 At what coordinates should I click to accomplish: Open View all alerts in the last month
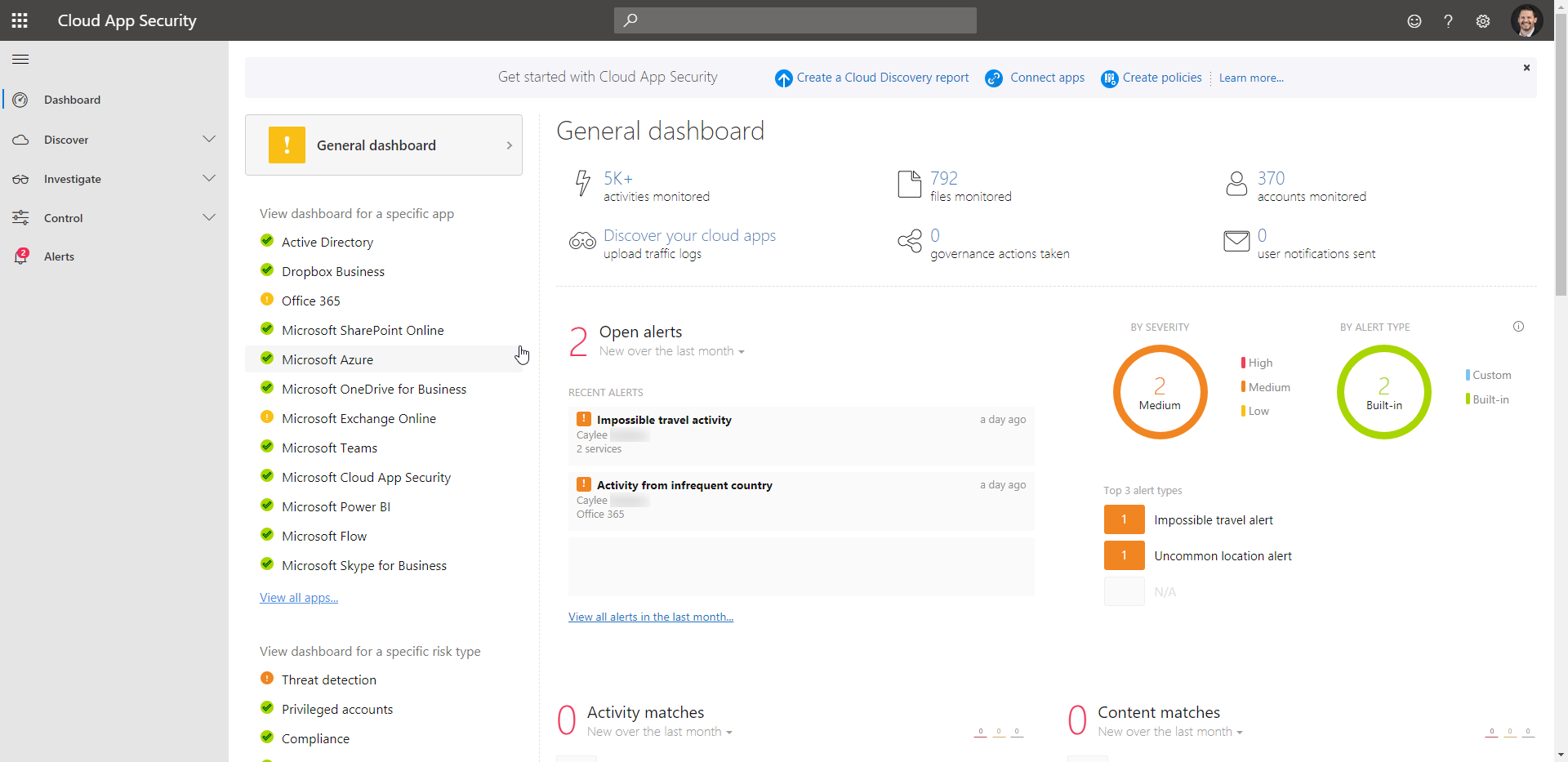point(651,617)
